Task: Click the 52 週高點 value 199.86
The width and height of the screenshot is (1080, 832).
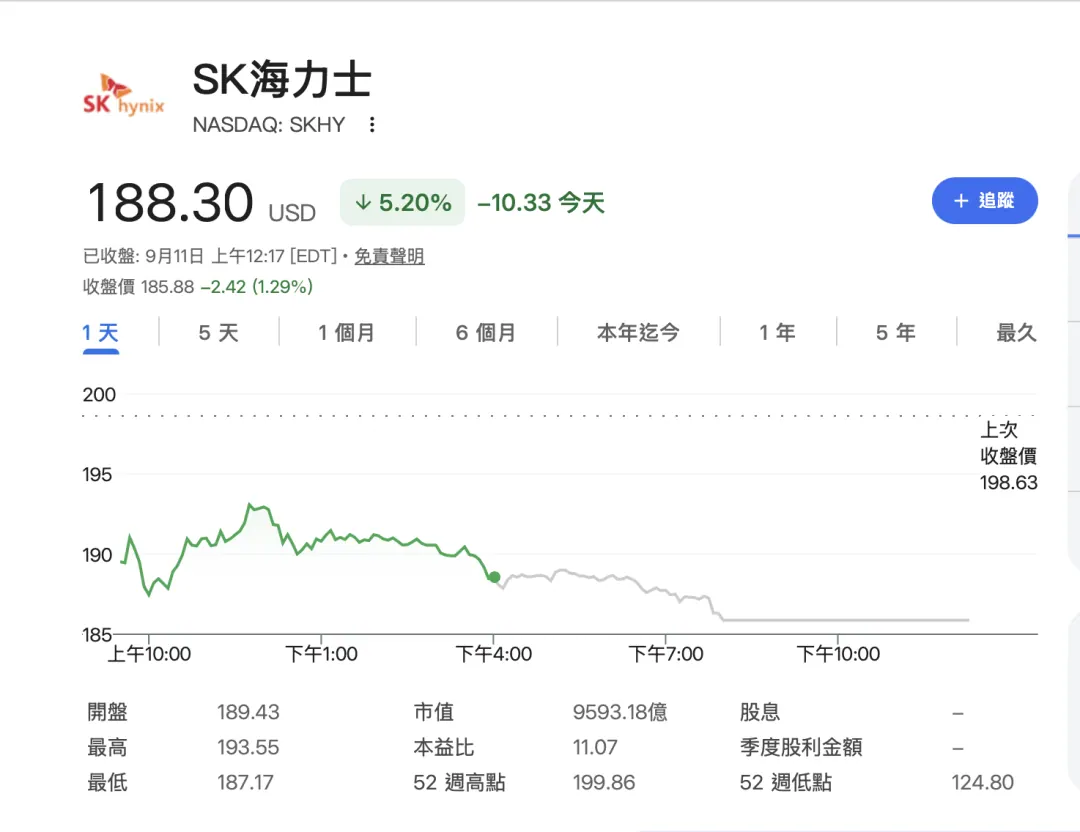Action: pyautogui.click(x=603, y=782)
